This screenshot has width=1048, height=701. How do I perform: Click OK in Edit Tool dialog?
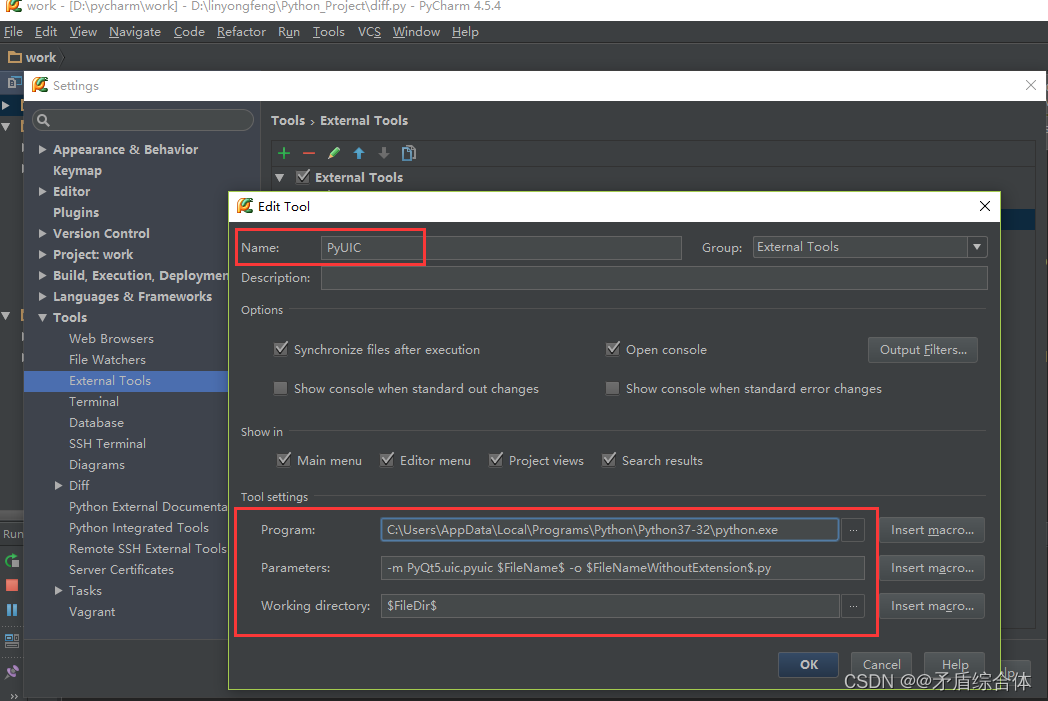pyautogui.click(x=809, y=664)
